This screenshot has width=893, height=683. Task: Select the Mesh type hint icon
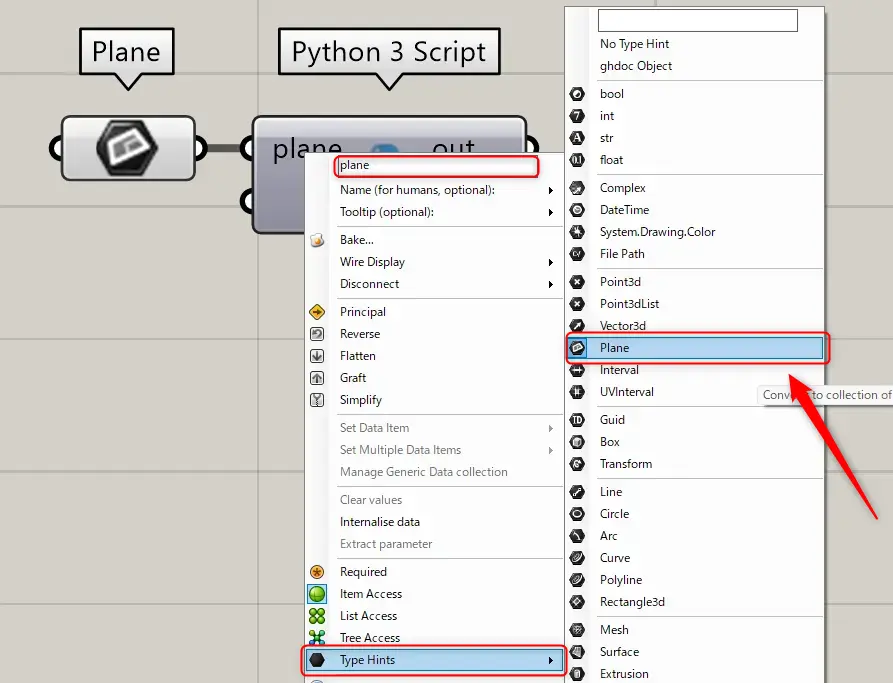pos(577,630)
